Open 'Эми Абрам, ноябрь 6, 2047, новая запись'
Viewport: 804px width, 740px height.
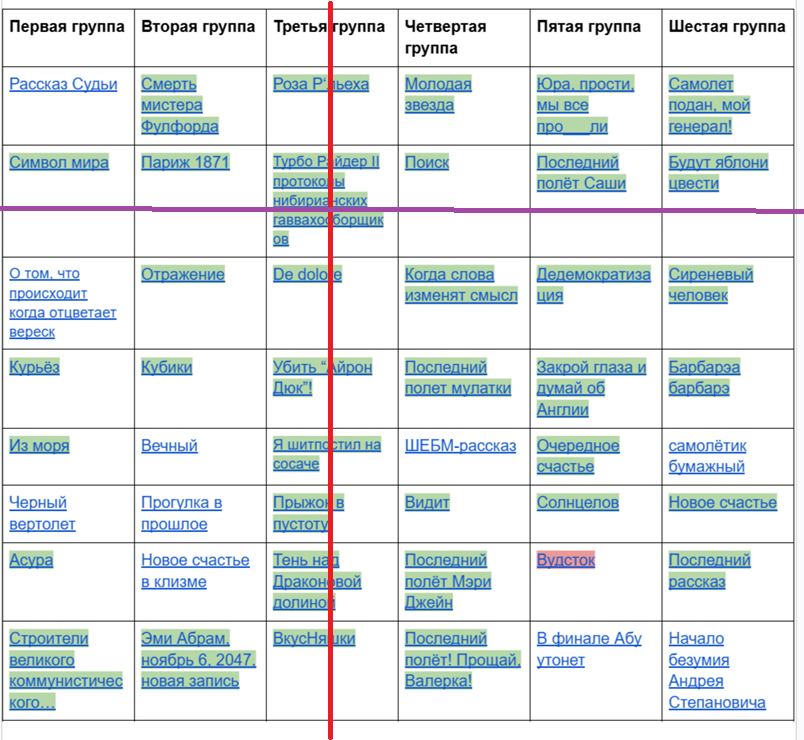point(198,659)
